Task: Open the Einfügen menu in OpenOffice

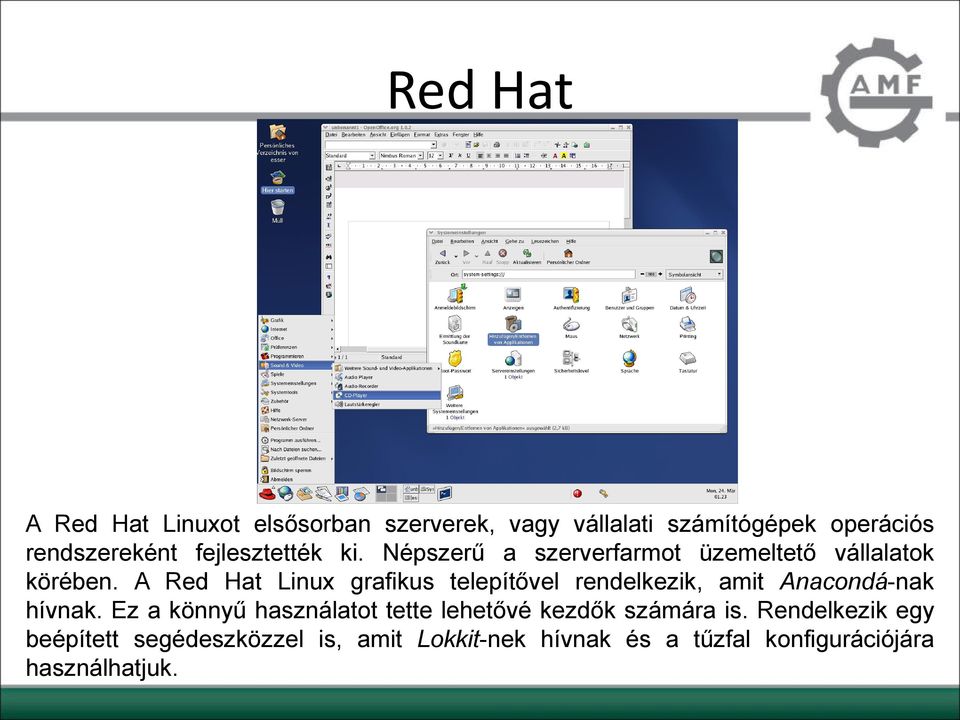Action: point(400,135)
